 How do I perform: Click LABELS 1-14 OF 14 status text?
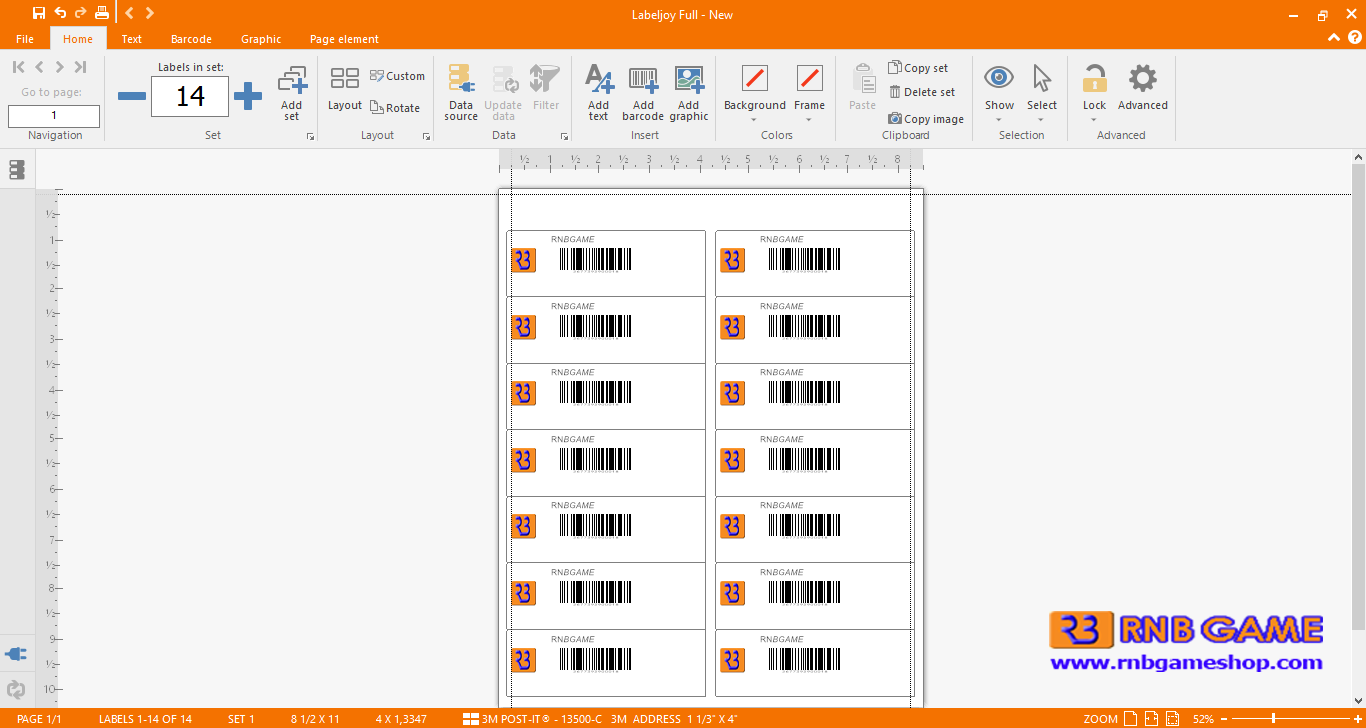click(x=145, y=719)
